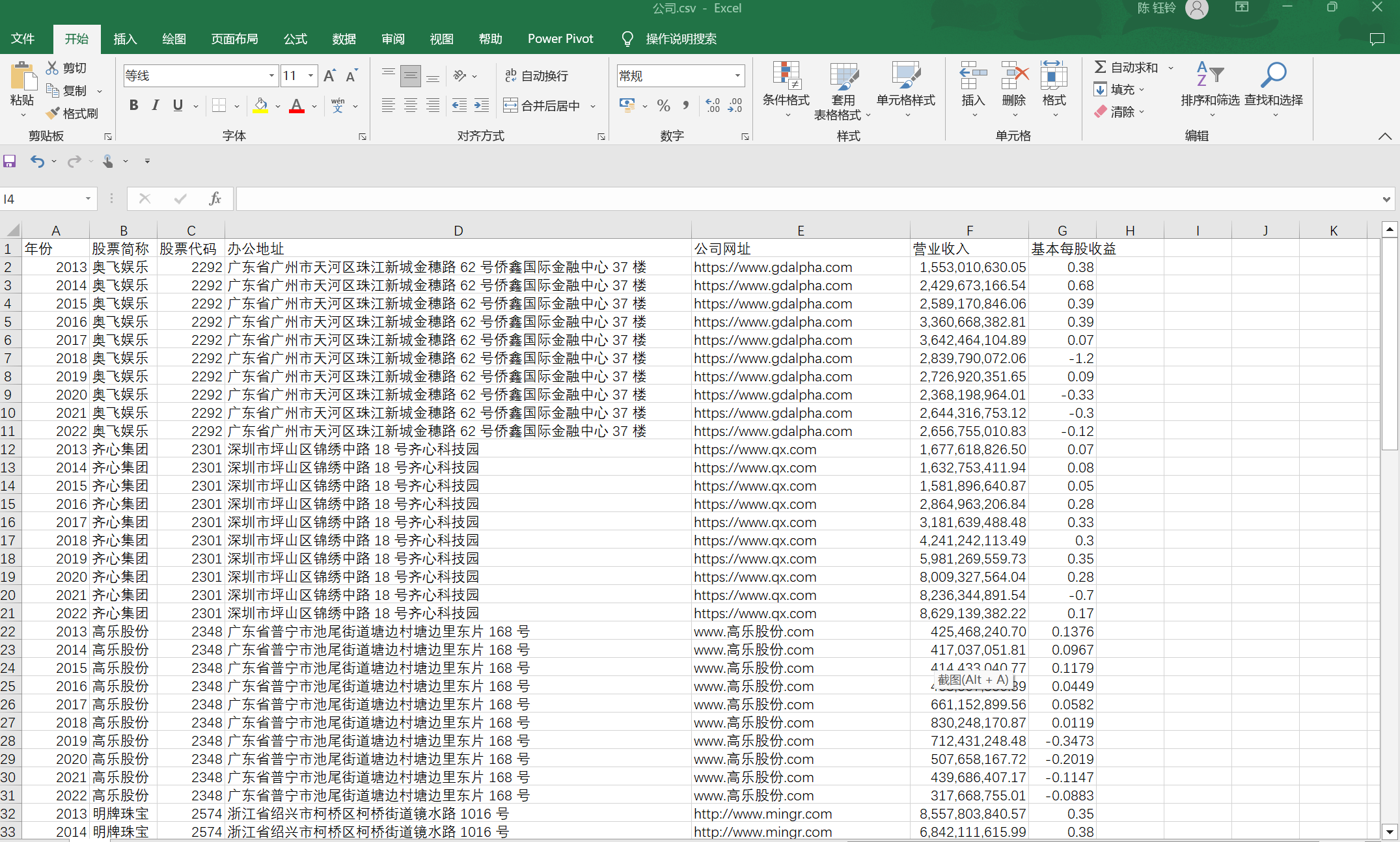Open the number format dropdown 常规
This screenshot has width=1400, height=842.
[x=737, y=75]
